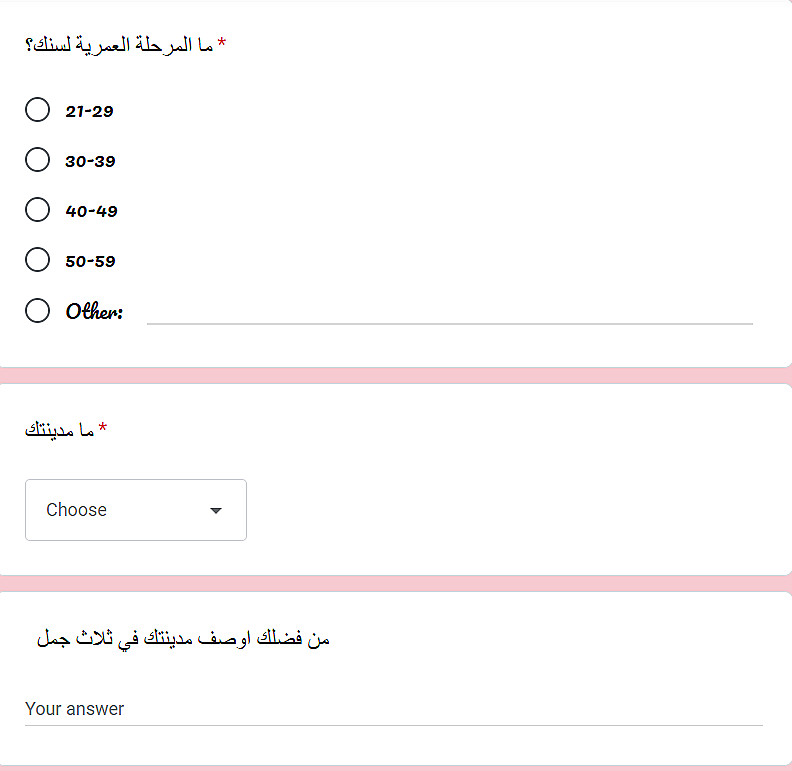Click the 40-49 label text

pos(91,211)
